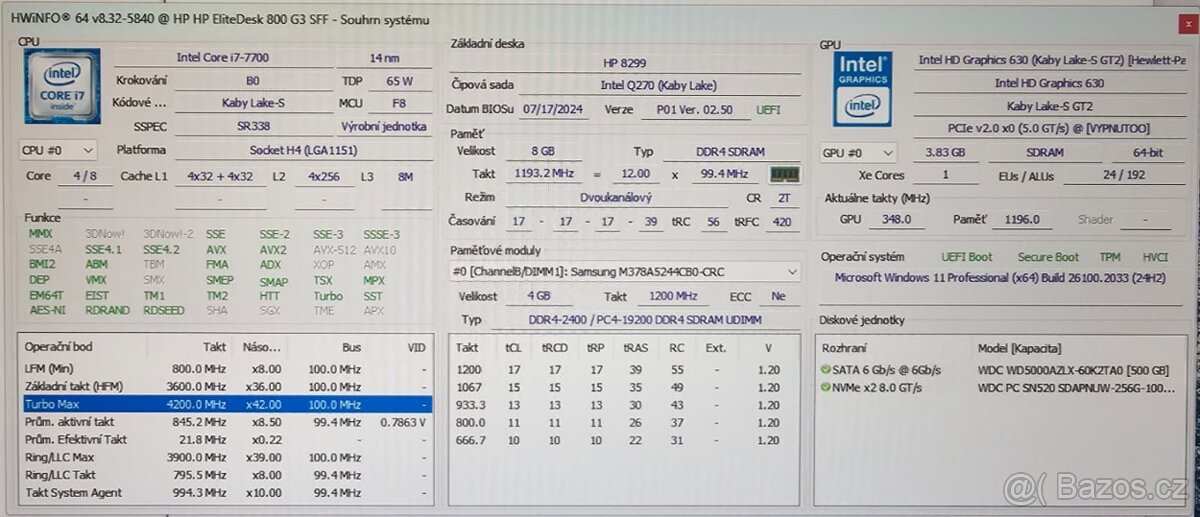Click the Microsoft Windows 11 Professional build text

pos(1001,277)
